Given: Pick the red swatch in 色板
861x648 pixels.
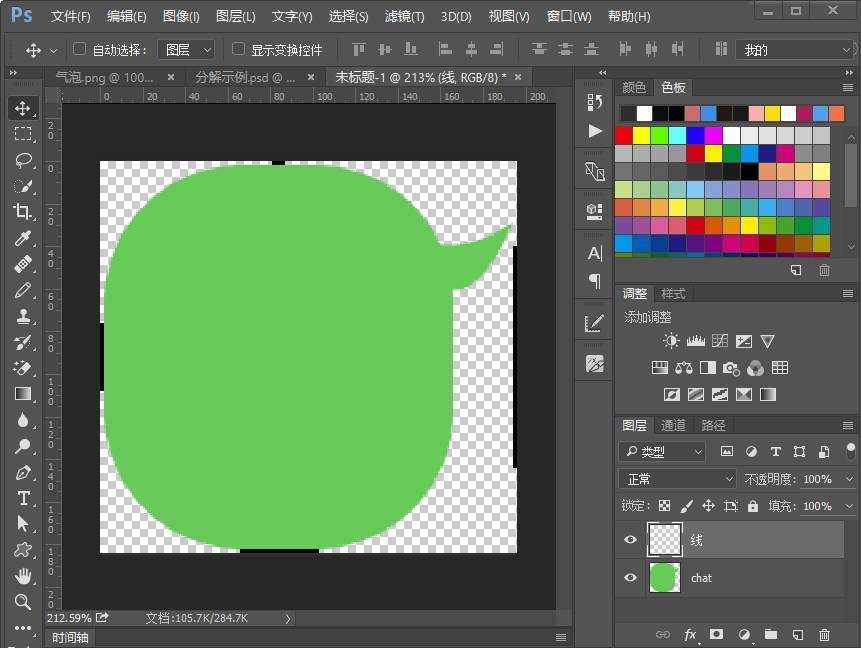Looking at the screenshot, I should click(624, 135).
